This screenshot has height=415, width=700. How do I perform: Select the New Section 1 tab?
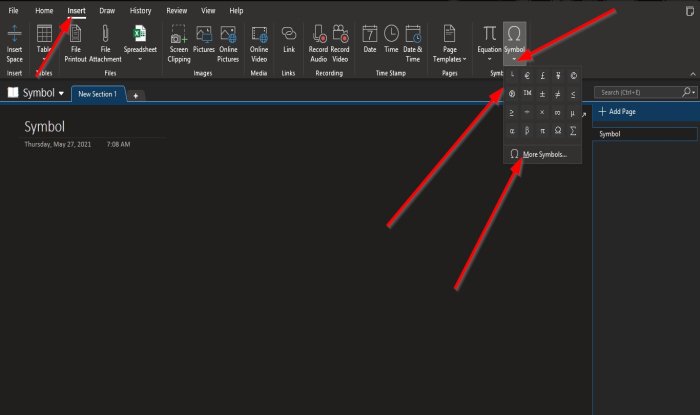click(x=97, y=94)
